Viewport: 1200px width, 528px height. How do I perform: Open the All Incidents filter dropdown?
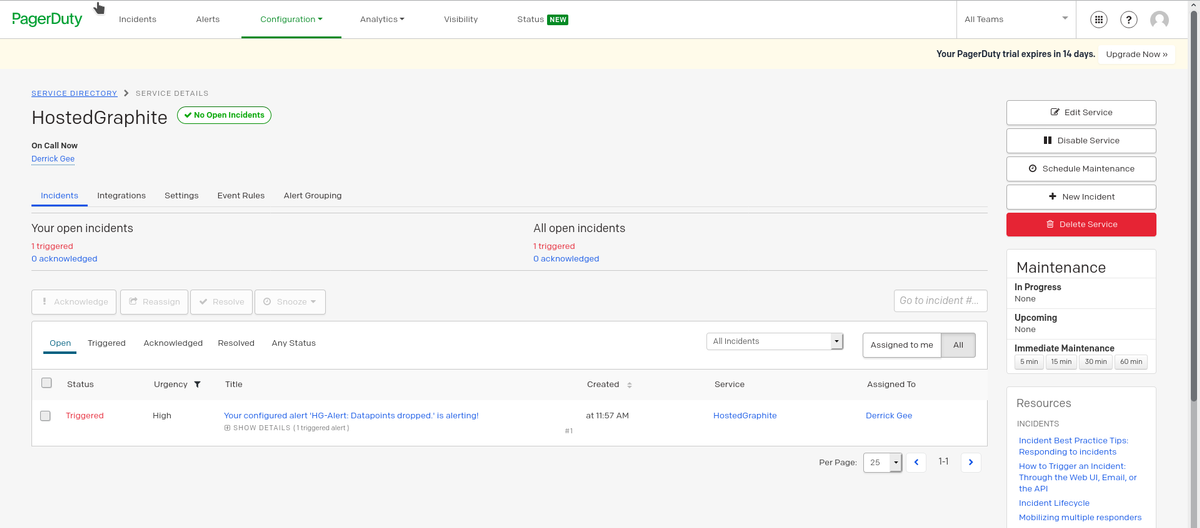775,341
